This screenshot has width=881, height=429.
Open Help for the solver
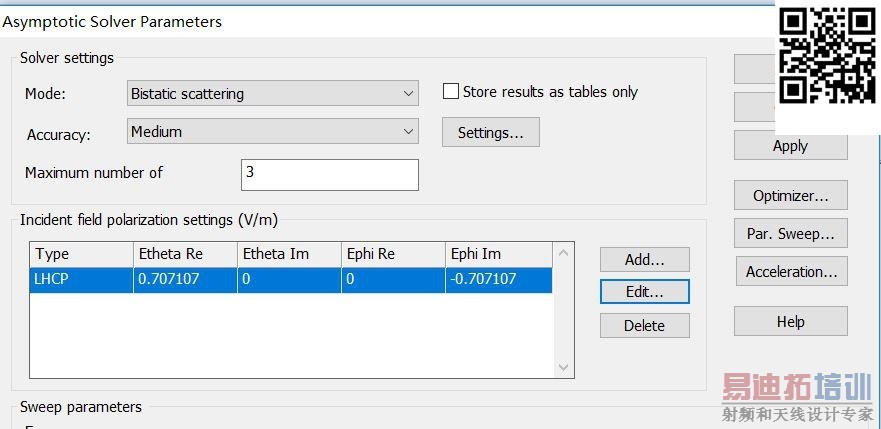pyautogui.click(x=790, y=321)
